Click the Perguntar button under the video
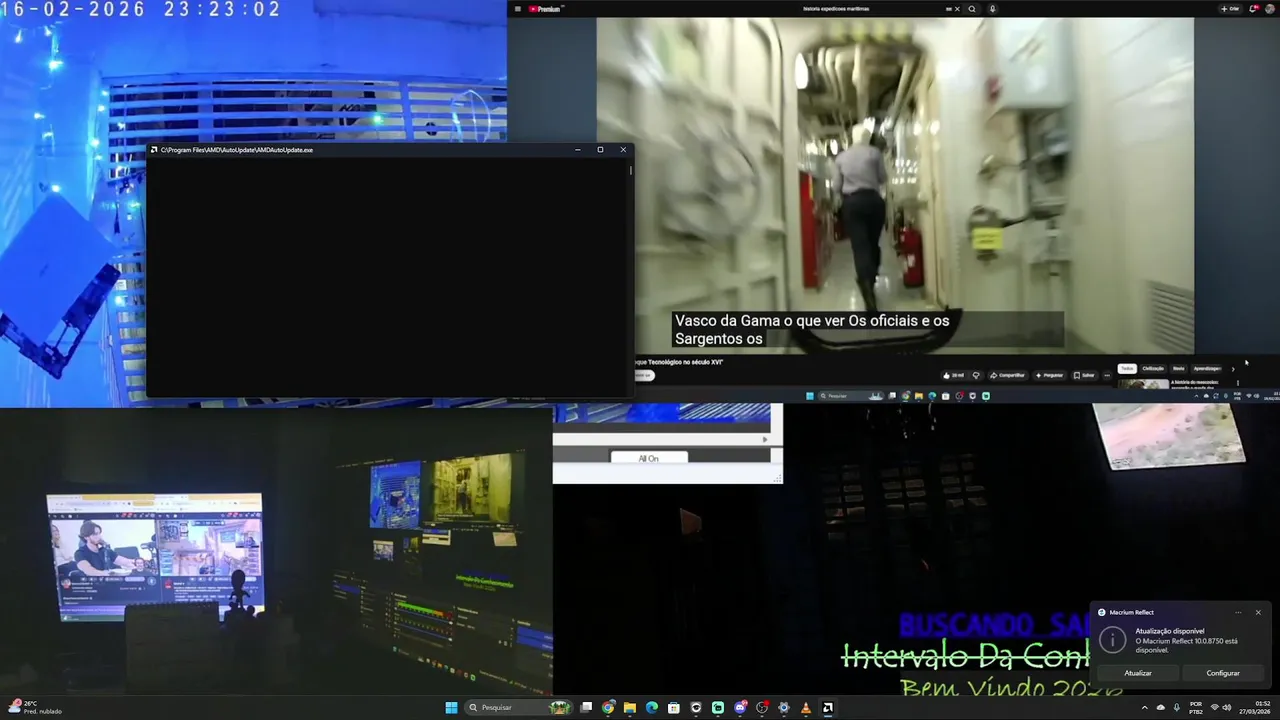Image resolution: width=1280 pixels, height=720 pixels. coord(1049,376)
